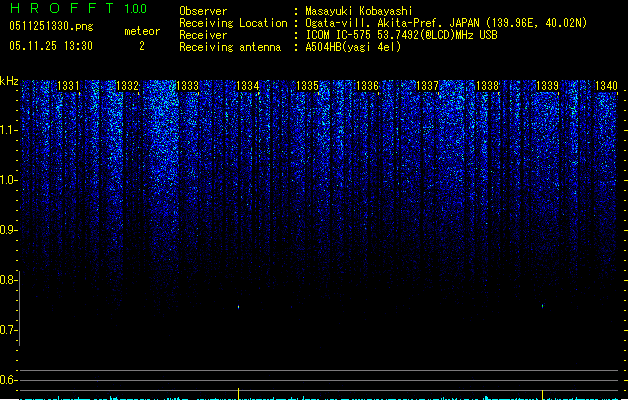Screen dimensions: 629x400
Task: Click the HROFFT 1.0.0 title text
Action: click(79, 8)
